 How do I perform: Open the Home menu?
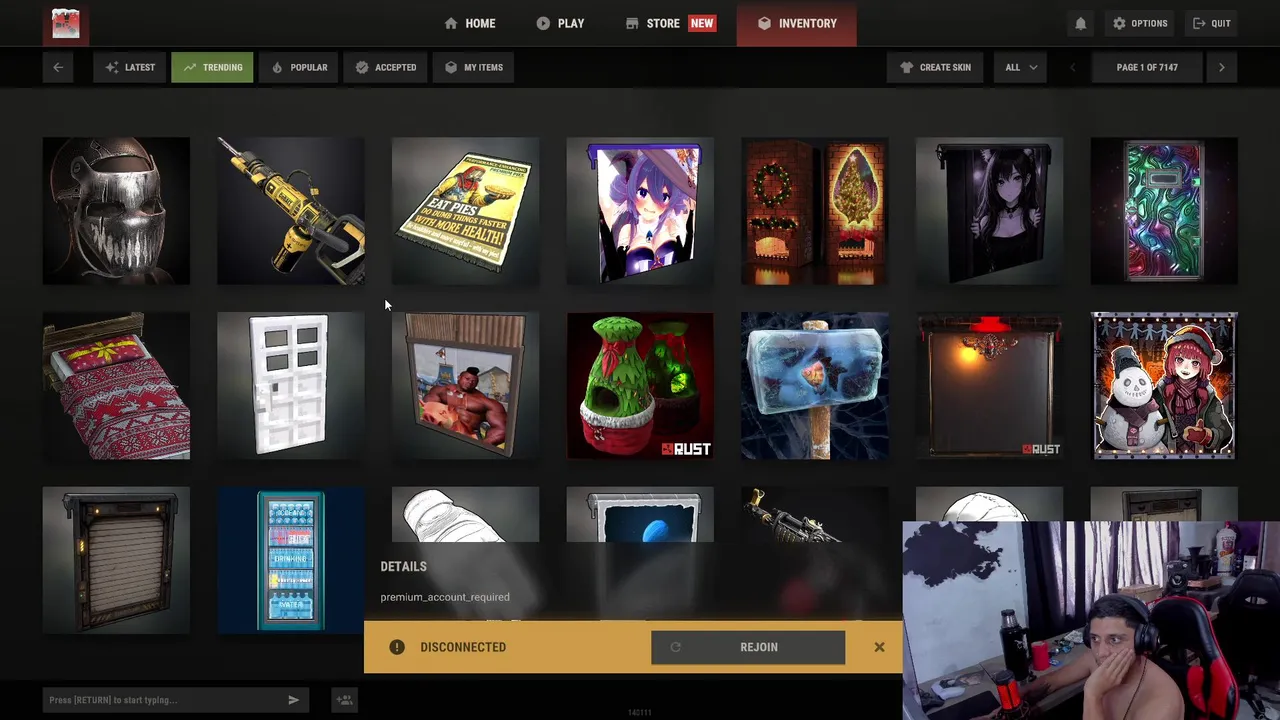470,23
